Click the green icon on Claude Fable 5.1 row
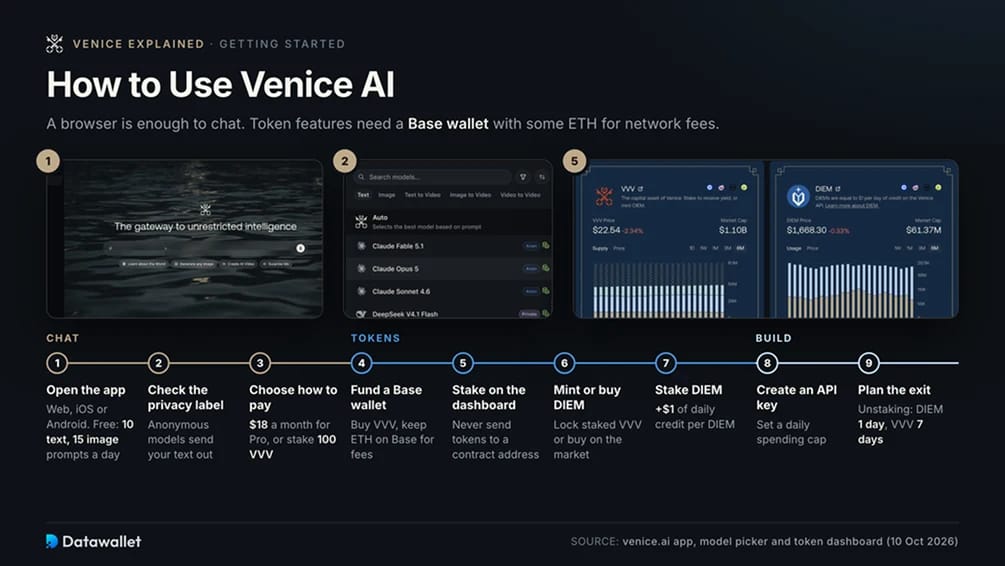 545,246
